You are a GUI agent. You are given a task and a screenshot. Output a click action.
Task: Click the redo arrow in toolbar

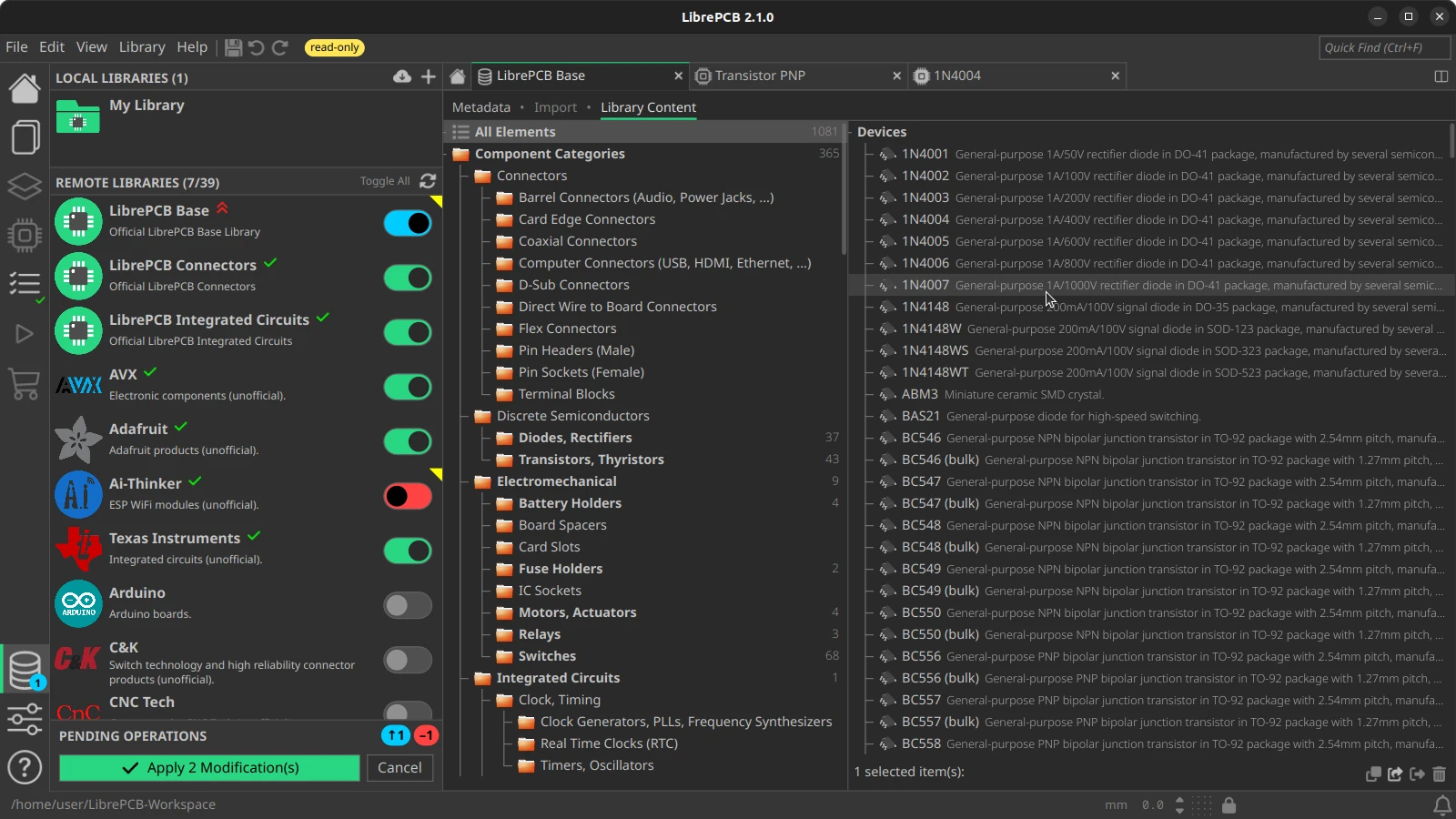tap(280, 47)
